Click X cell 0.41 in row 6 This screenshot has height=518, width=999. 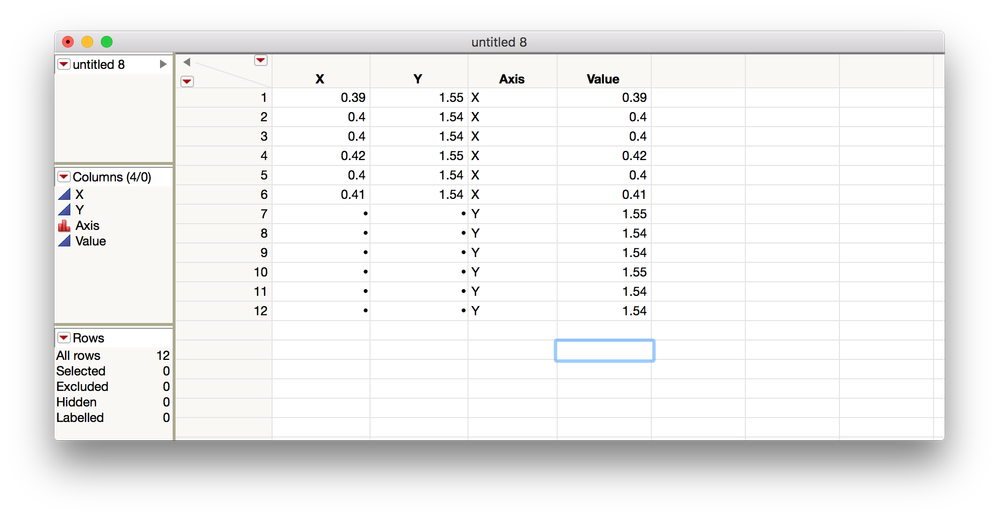(x=321, y=194)
